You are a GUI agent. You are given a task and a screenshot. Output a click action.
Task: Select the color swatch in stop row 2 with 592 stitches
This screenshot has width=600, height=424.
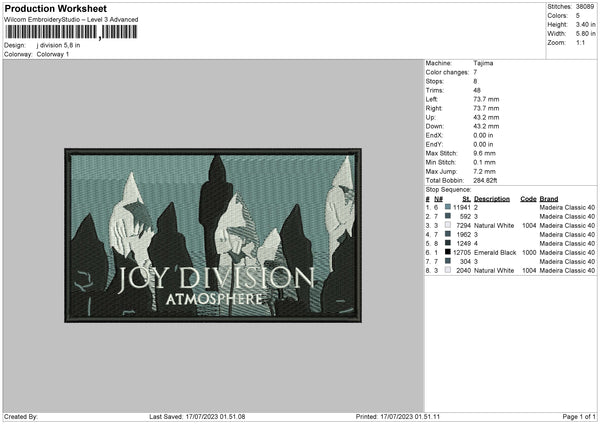448,216
